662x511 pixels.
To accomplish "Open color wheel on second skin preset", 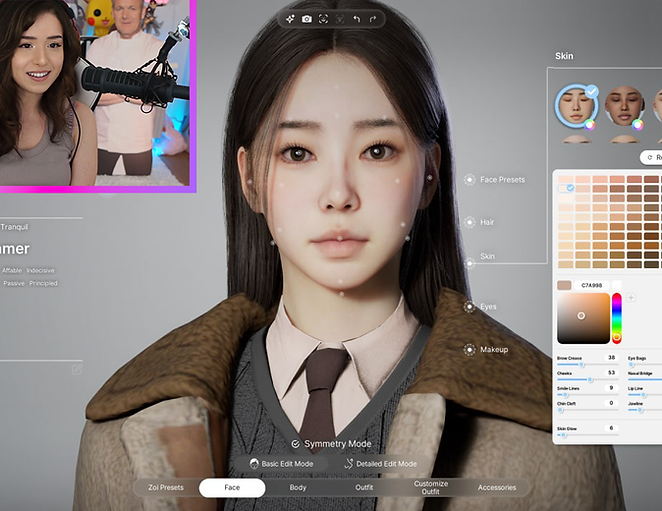I will (638, 124).
